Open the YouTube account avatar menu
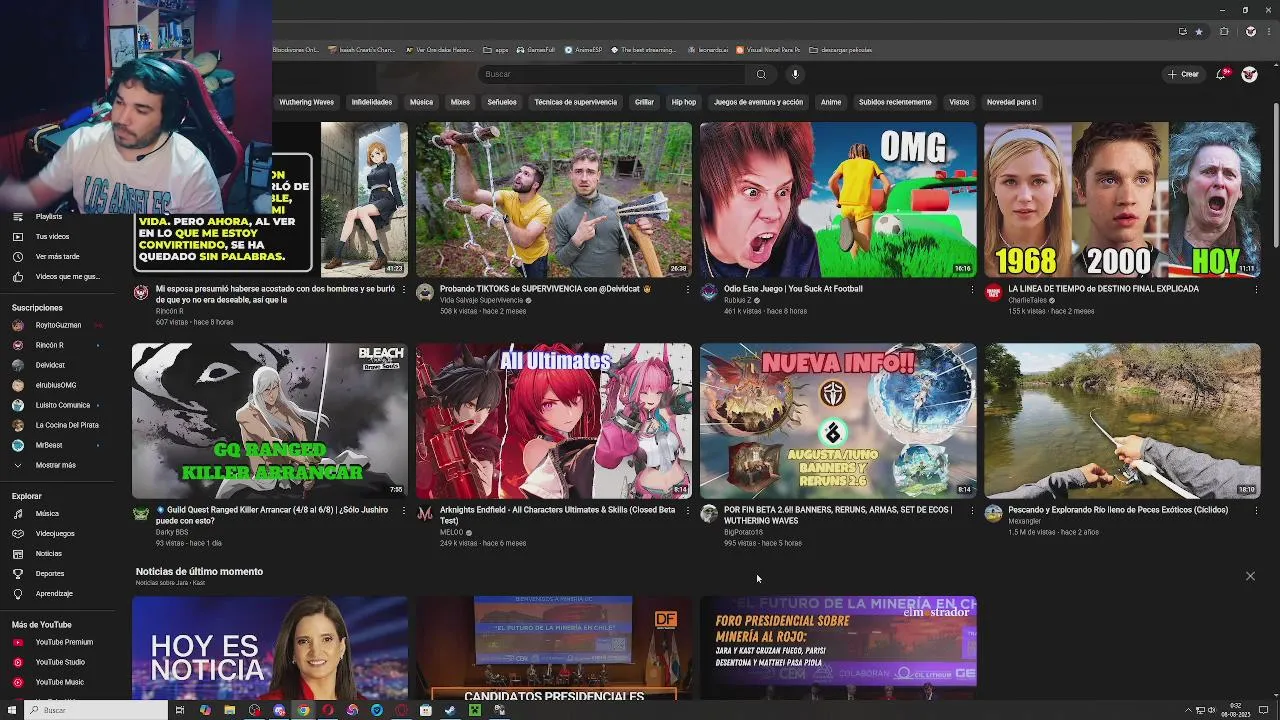 1249,74
